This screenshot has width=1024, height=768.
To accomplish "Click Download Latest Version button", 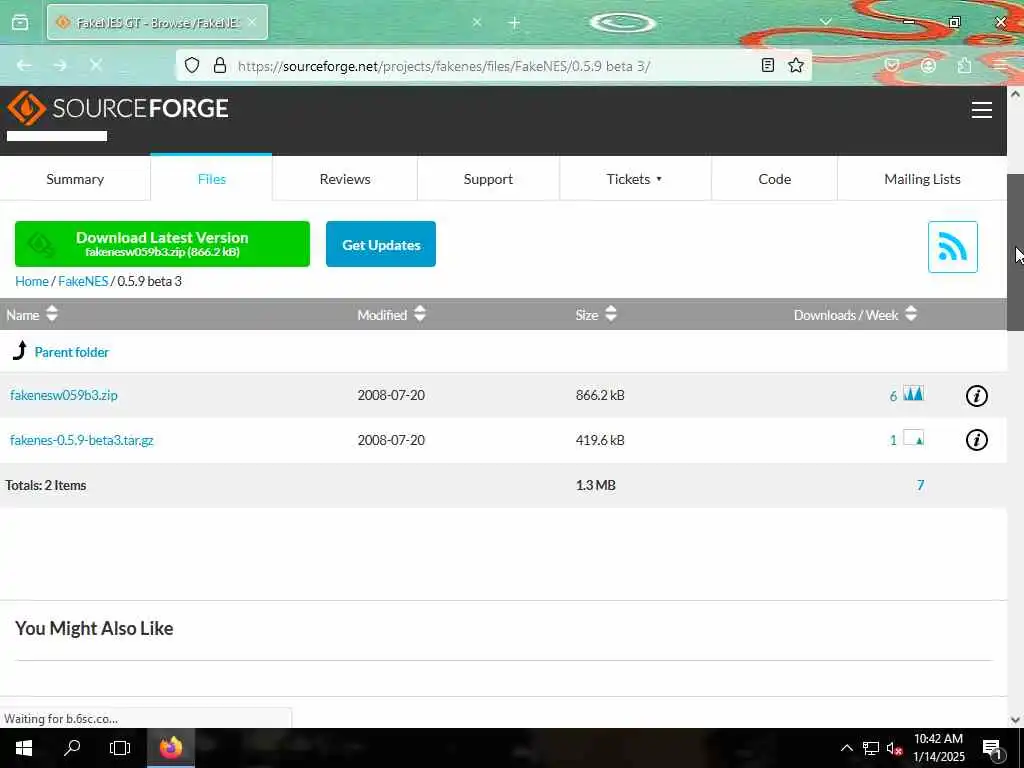I will (162, 244).
